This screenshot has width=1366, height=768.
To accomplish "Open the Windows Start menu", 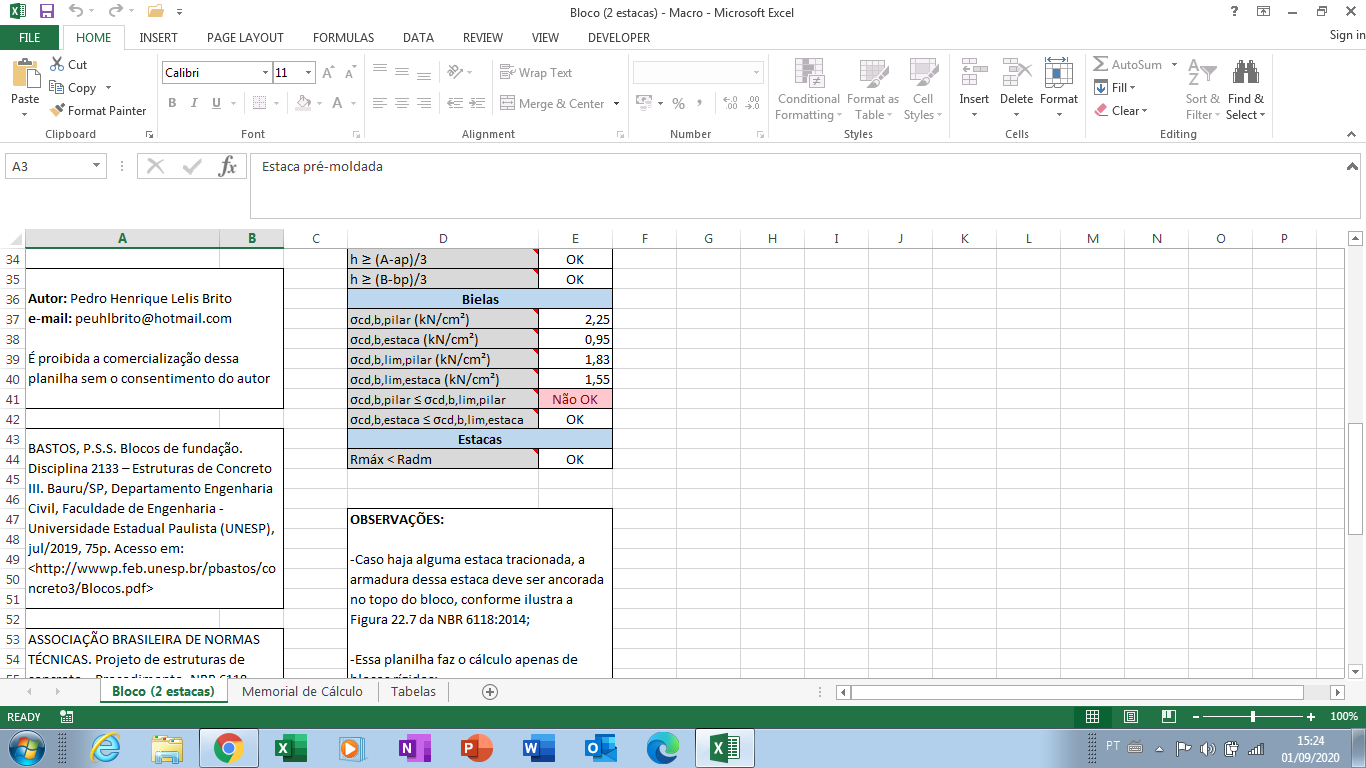I will [x=26, y=747].
